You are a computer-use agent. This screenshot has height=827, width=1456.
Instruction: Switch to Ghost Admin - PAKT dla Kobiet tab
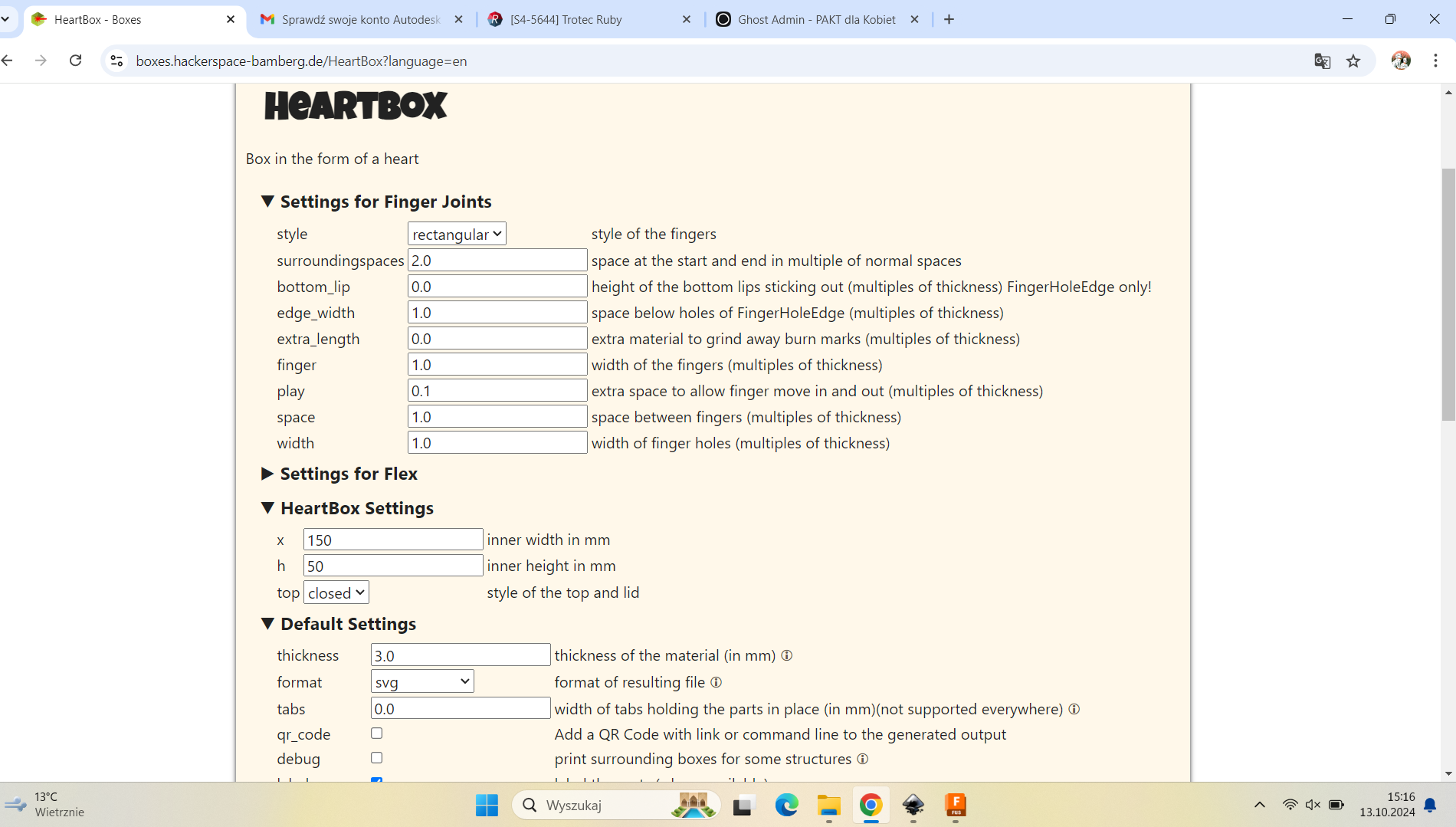point(817,19)
